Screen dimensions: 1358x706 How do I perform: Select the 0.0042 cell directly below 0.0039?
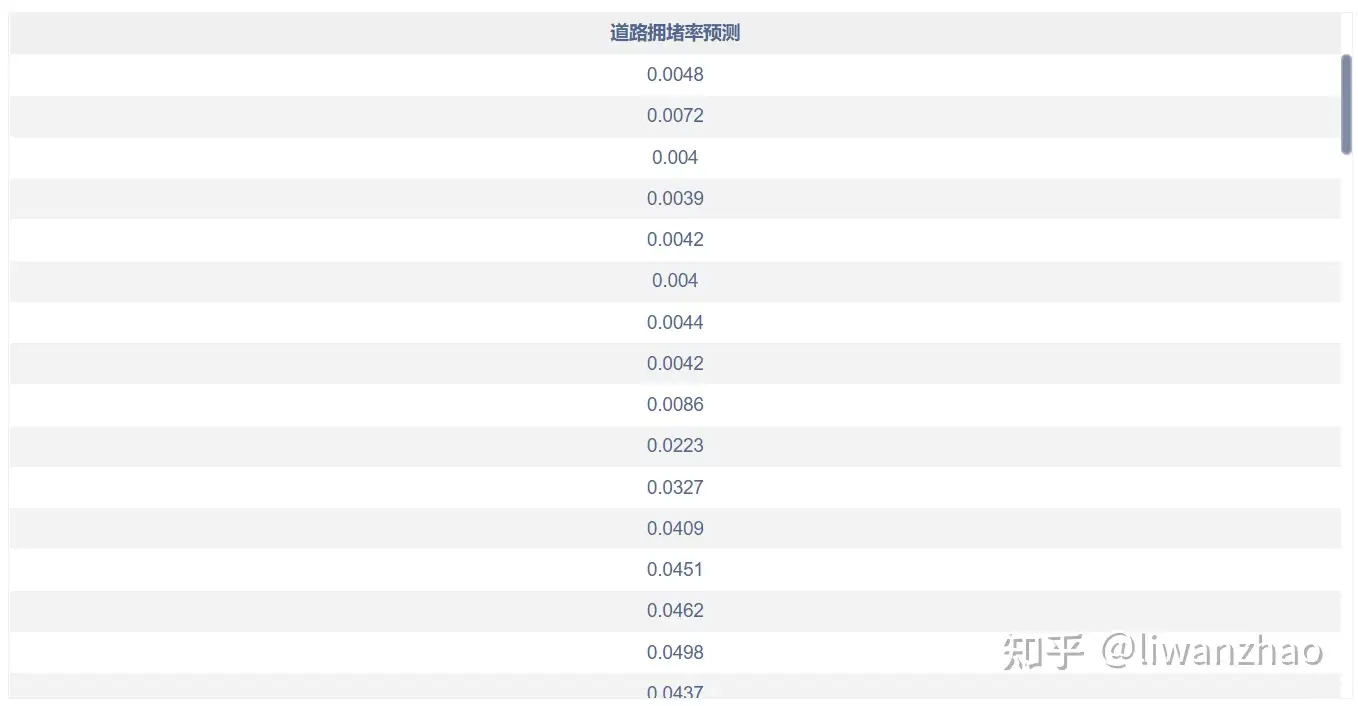[x=675, y=240]
